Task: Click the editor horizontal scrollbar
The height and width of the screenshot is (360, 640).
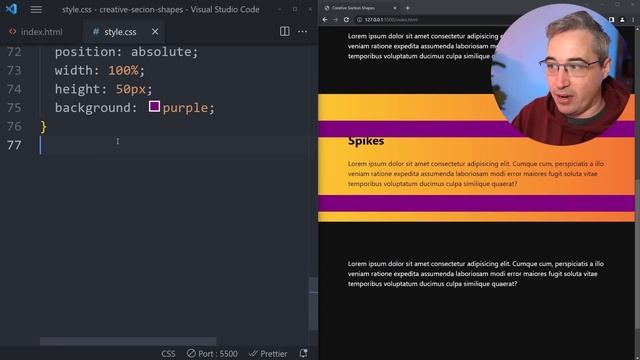Action: point(128,341)
